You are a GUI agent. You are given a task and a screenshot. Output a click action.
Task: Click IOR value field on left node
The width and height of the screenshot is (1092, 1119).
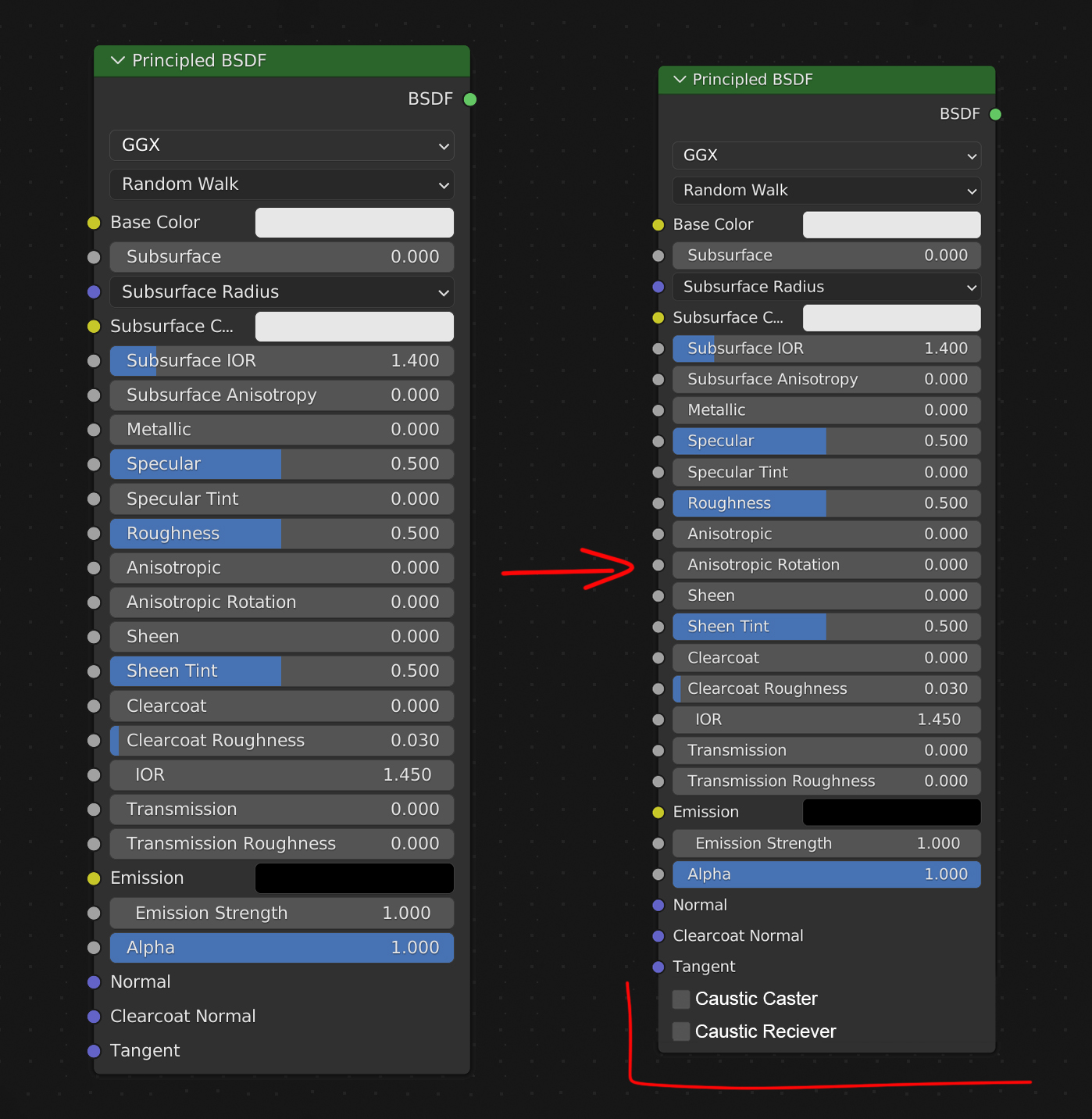pos(282,775)
